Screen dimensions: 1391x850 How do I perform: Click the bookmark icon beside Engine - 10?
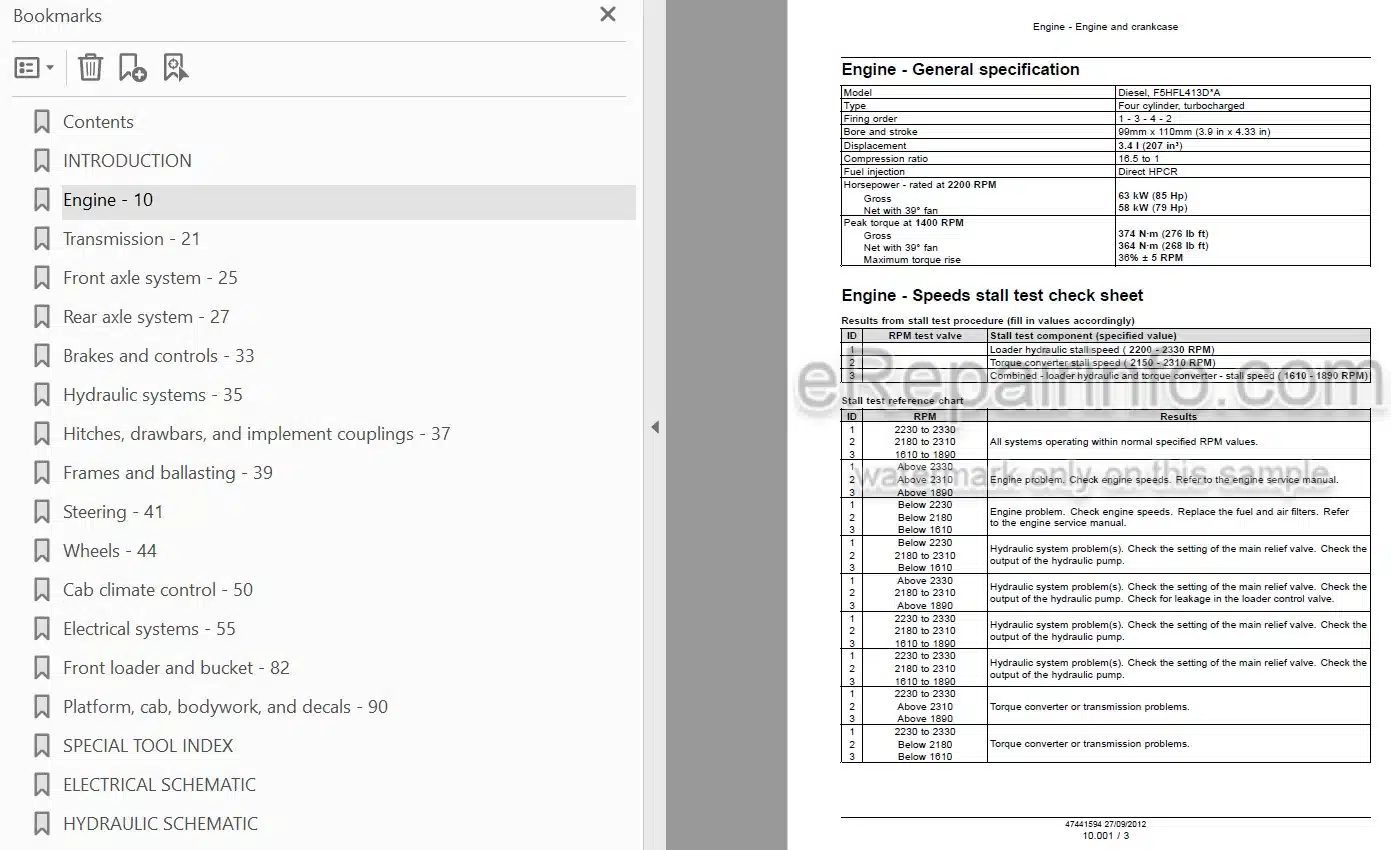pos(41,200)
